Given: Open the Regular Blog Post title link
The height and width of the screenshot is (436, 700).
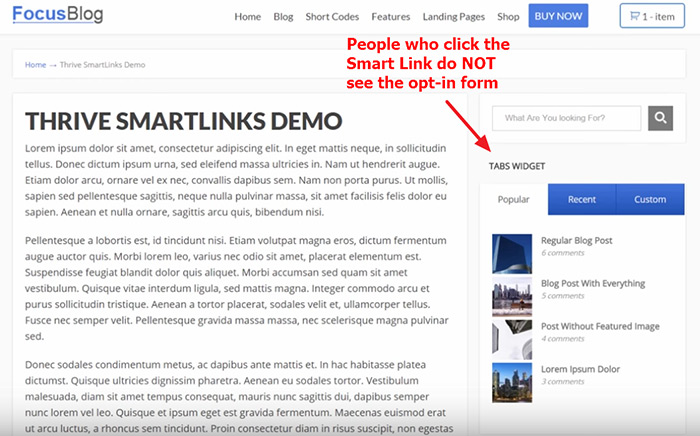Looking at the screenshot, I should 576,241.
